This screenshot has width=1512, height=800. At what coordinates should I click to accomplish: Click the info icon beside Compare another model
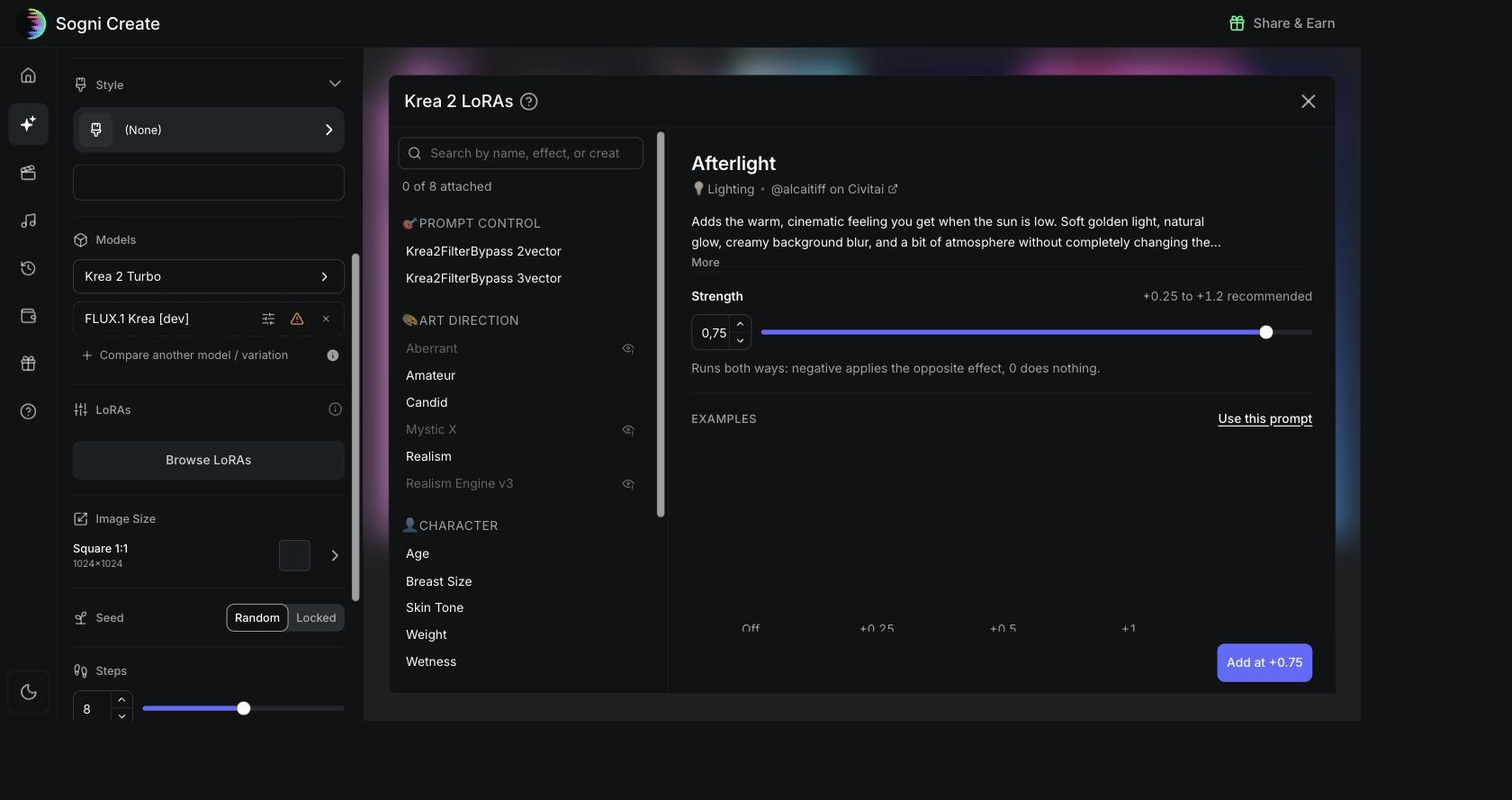pos(333,355)
